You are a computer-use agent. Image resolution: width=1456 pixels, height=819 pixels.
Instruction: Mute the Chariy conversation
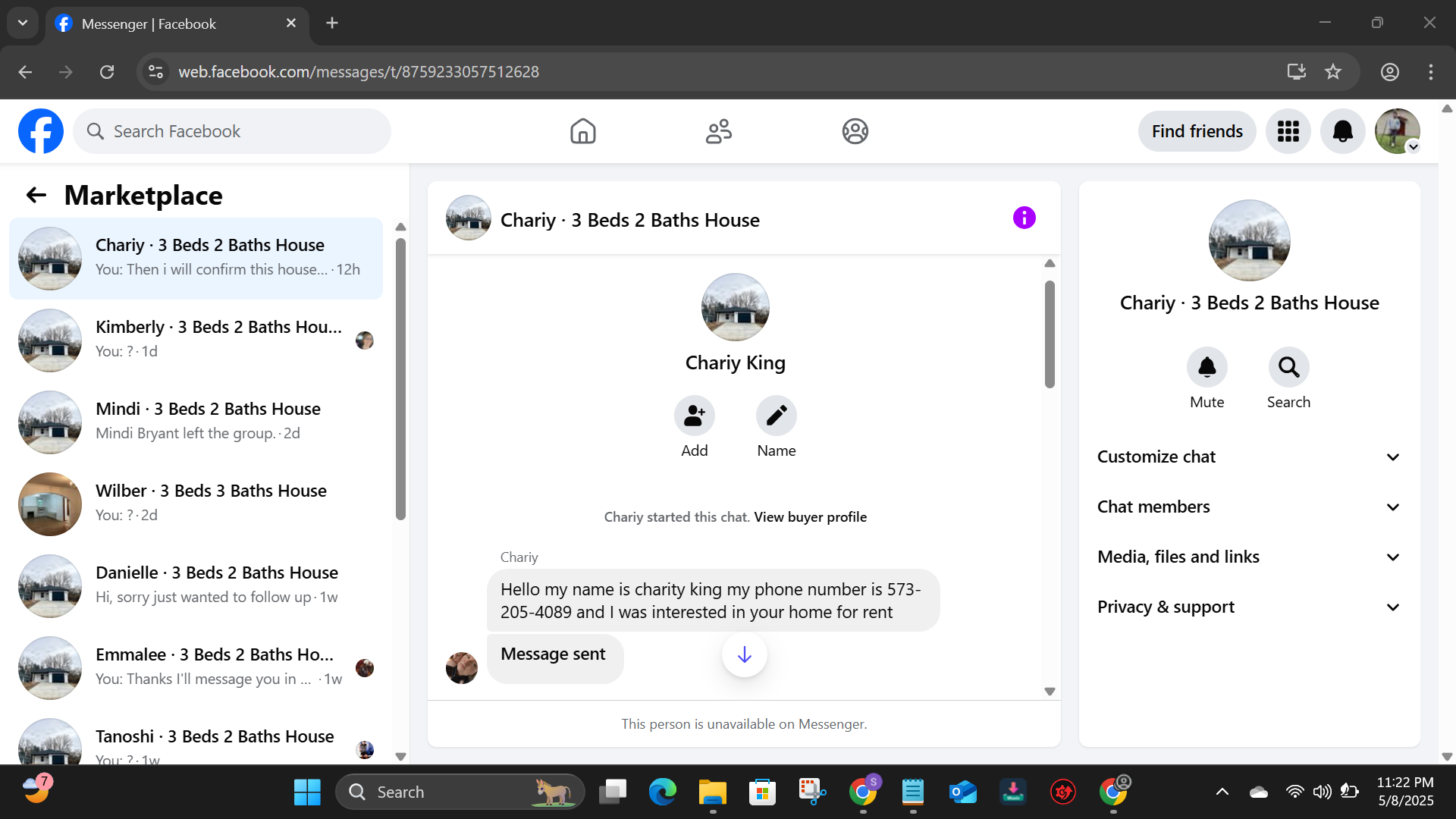point(1207,367)
